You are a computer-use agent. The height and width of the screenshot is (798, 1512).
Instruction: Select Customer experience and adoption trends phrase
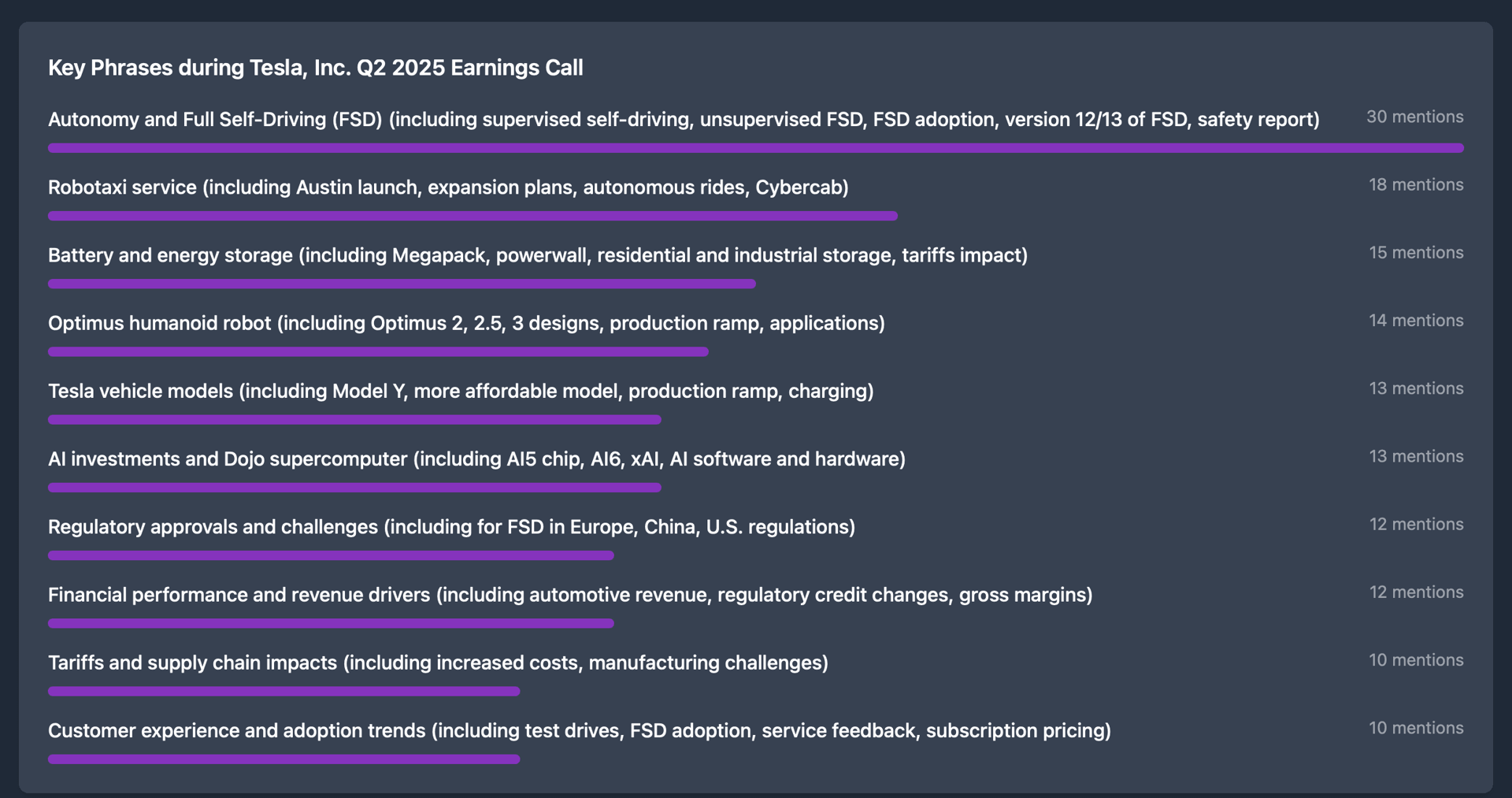point(579,730)
